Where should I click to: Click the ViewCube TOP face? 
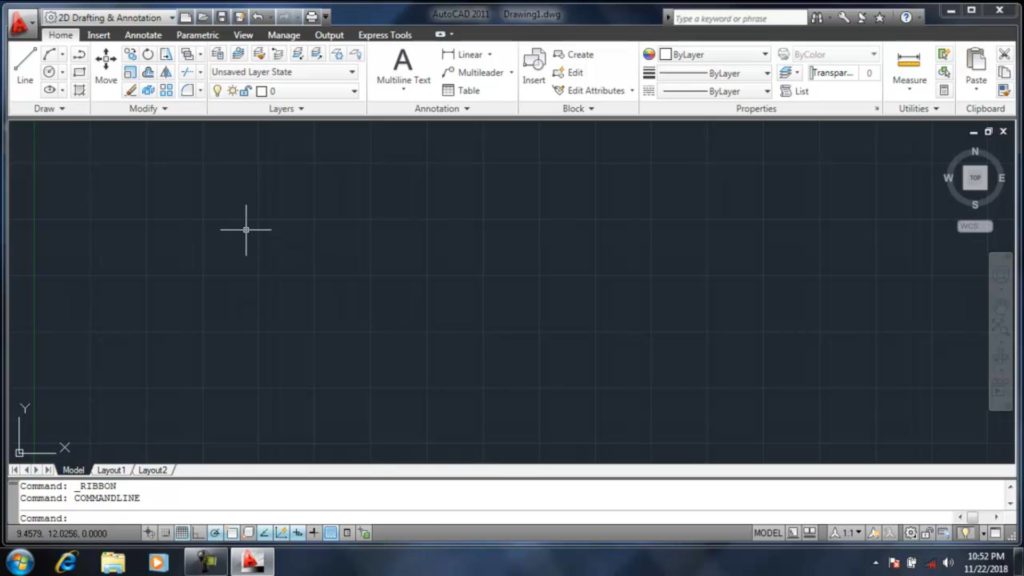pyautogui.click(x=975, y=178)
